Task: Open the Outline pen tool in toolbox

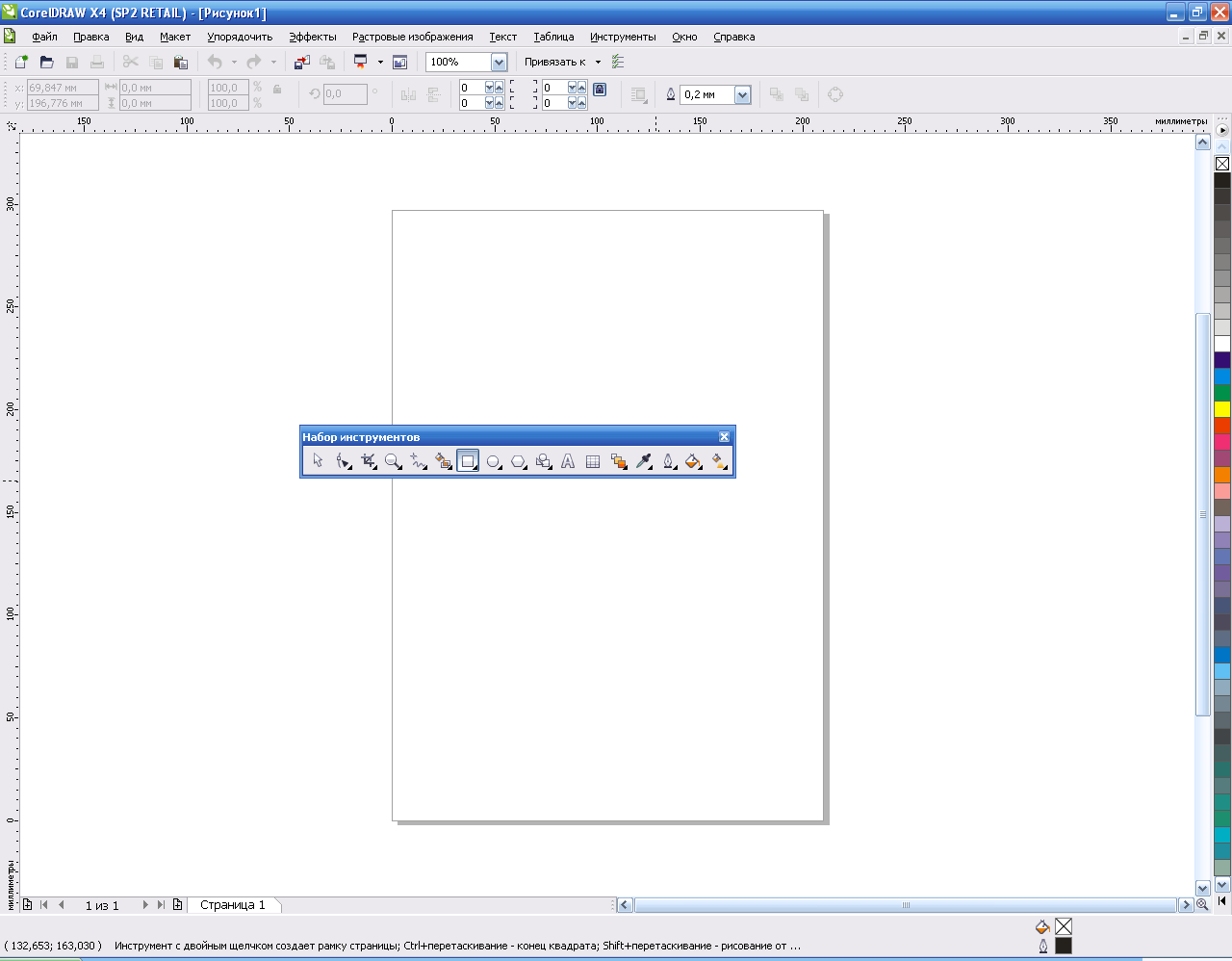Action: [x=669, y=461]
